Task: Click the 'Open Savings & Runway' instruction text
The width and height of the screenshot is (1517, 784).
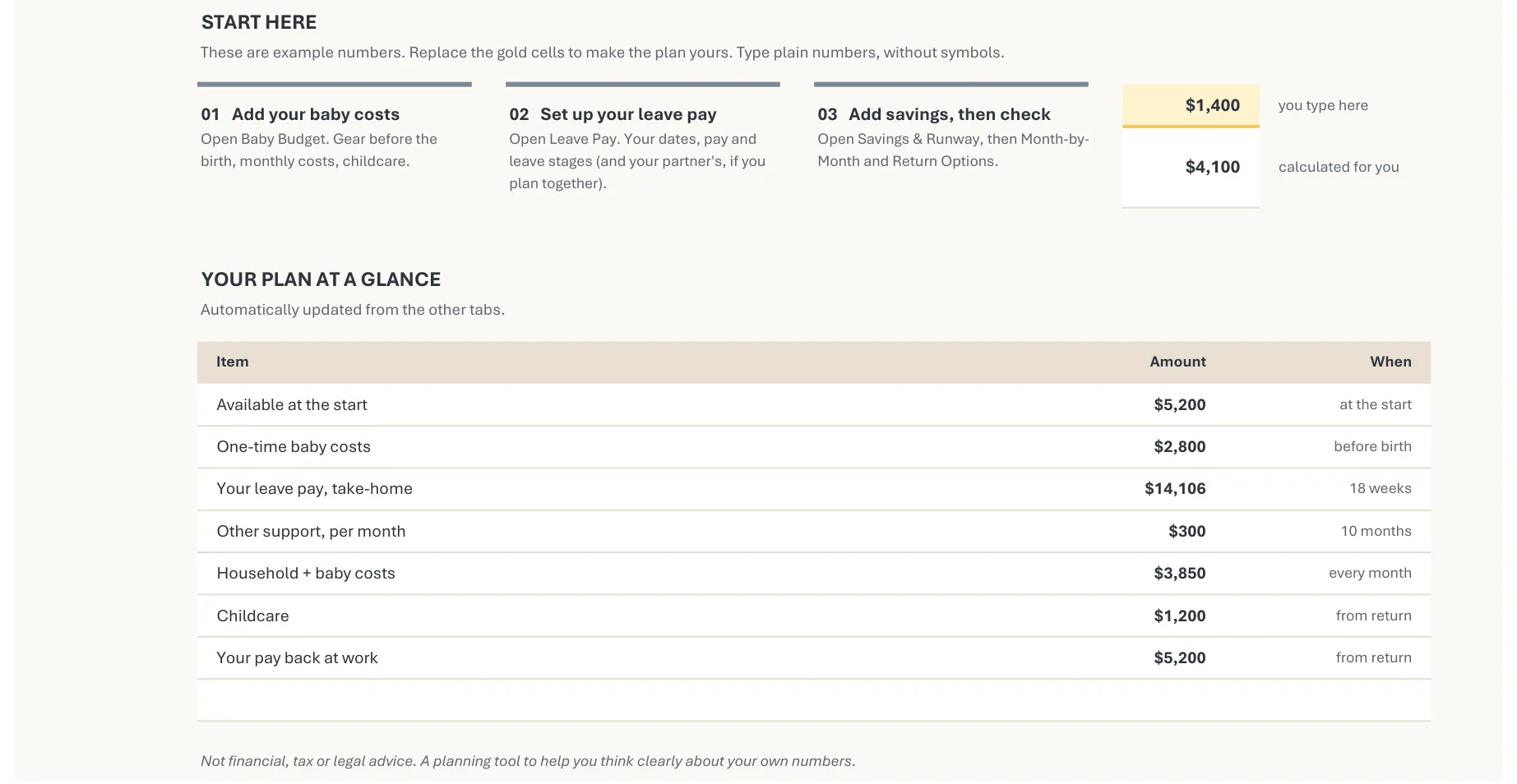Action: tap(953, 150)
